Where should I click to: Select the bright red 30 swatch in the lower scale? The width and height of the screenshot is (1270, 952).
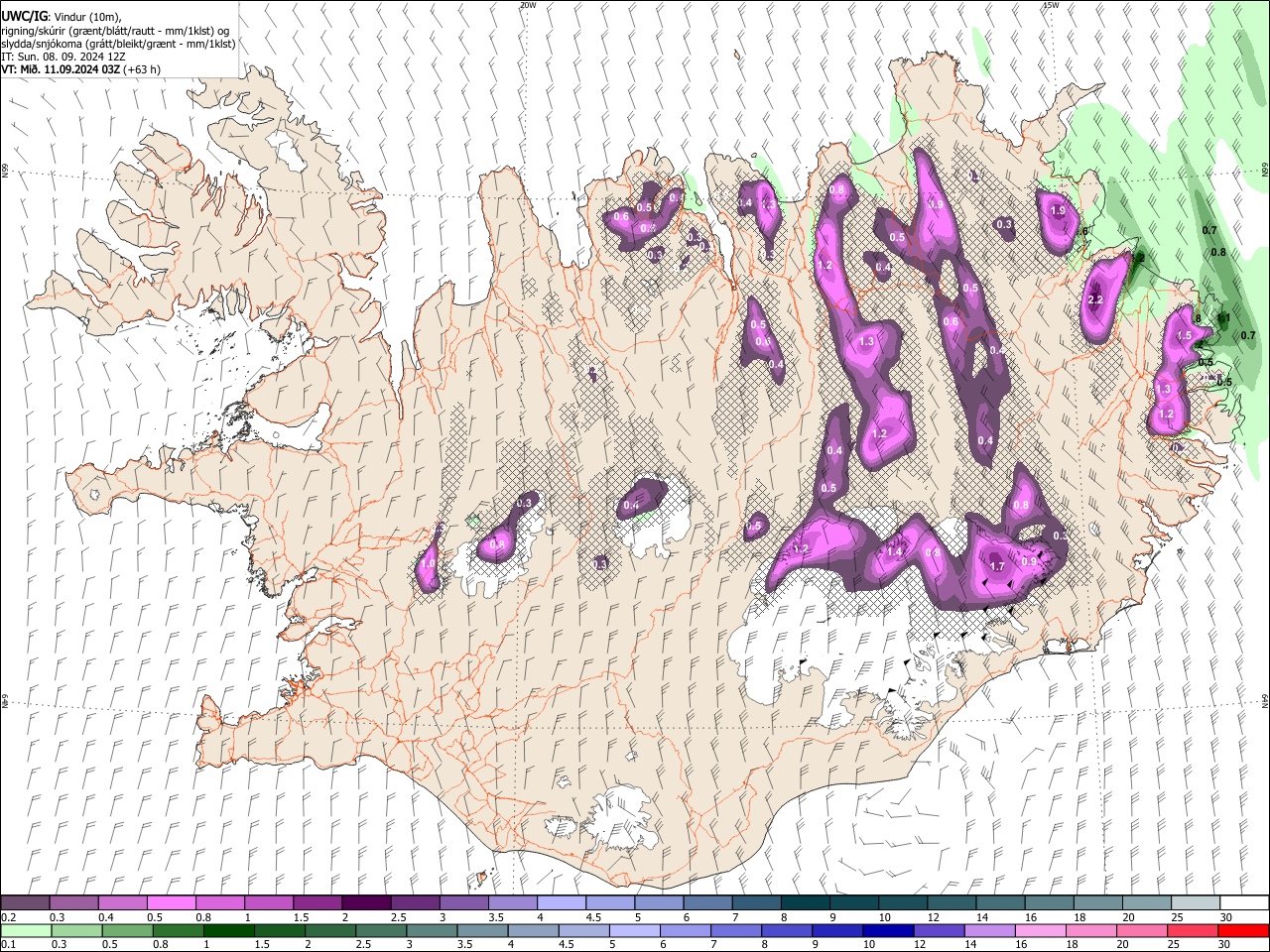1243,930
